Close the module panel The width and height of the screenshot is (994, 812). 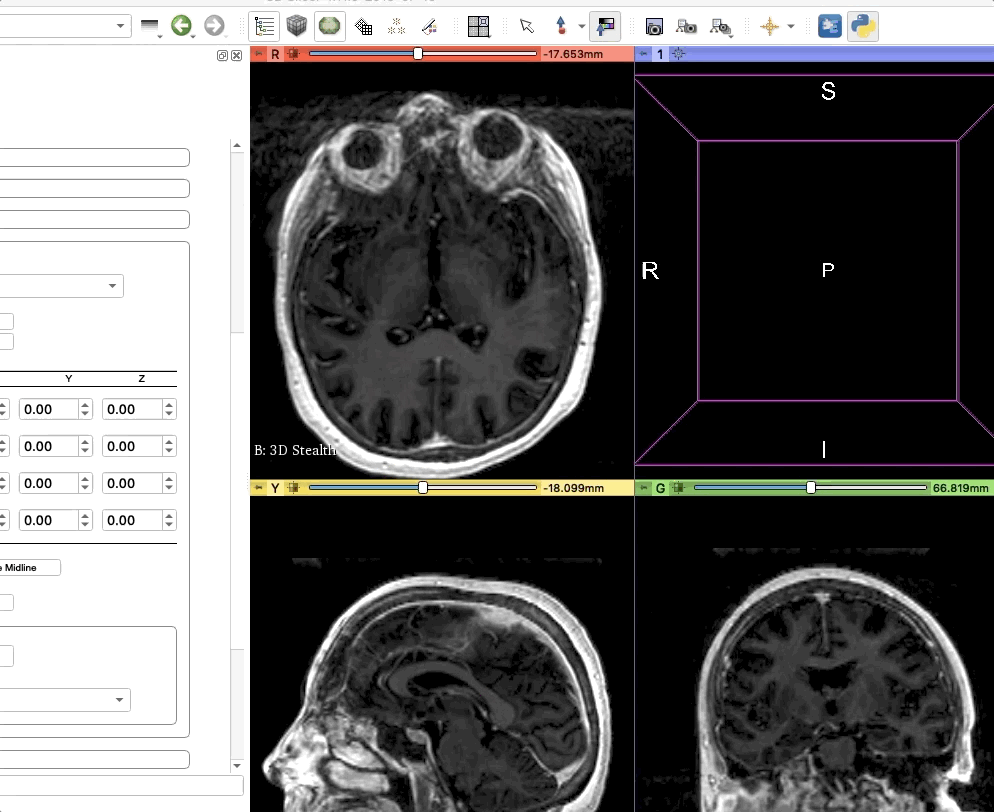(x=236, y=56)
